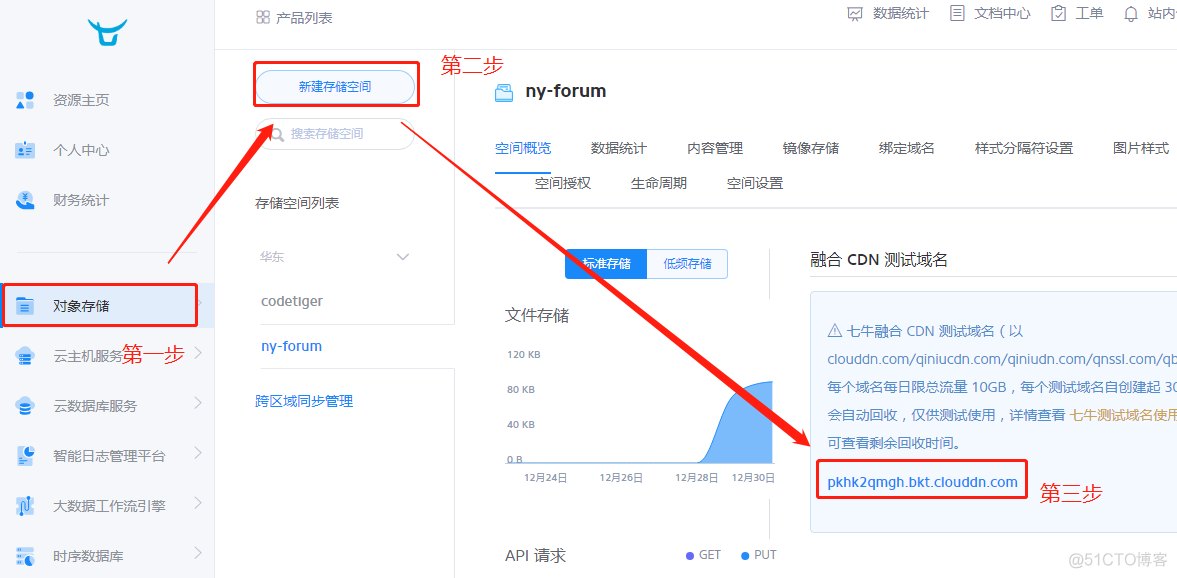Click the 40 KB axis label
The width and height of the screenshot is (1177, 578).
coord(521,425)
